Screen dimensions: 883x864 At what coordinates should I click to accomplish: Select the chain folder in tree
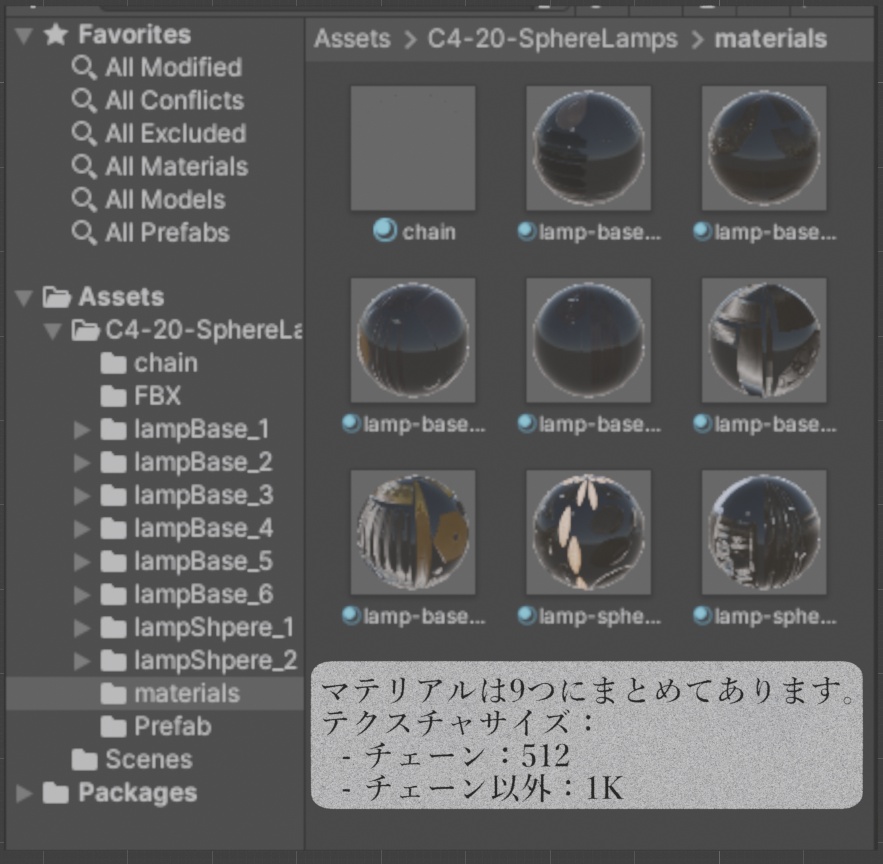pos(166,363)
